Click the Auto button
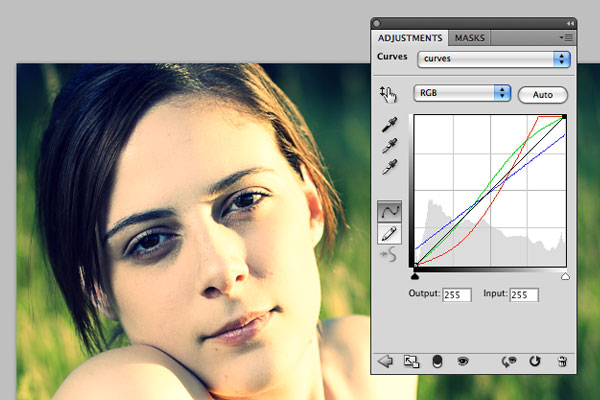Viewport: 600px width, 400px height. pos(542,94)
